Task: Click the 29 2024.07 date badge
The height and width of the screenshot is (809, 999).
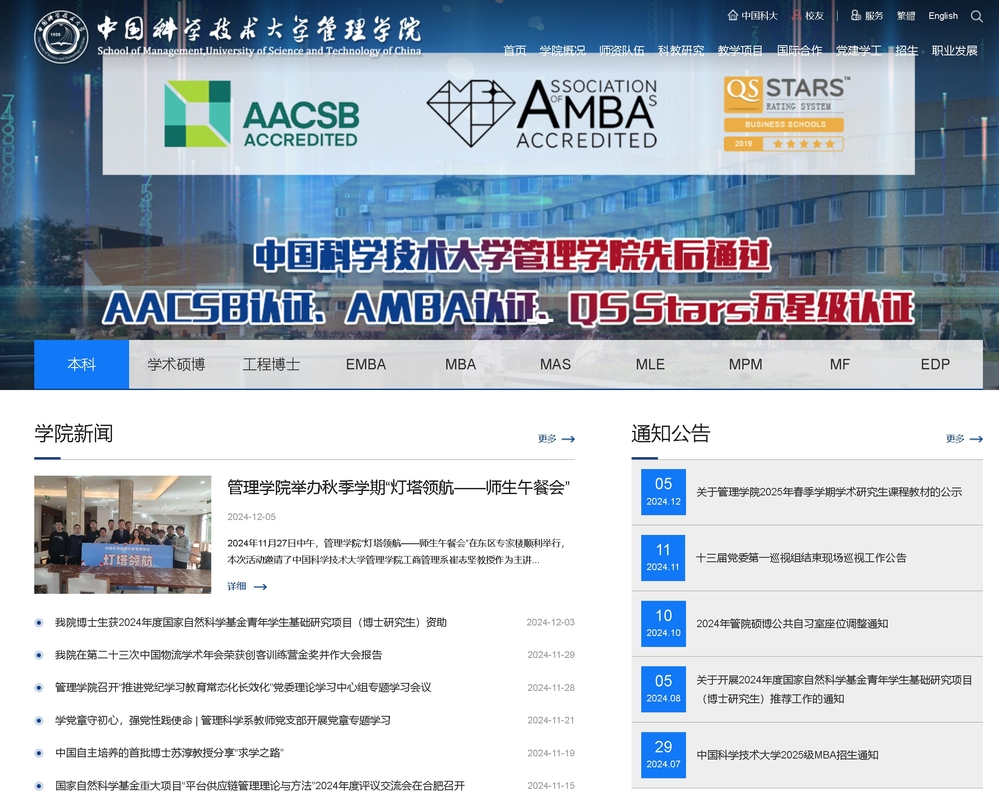Action: click(x=663, y=755)
